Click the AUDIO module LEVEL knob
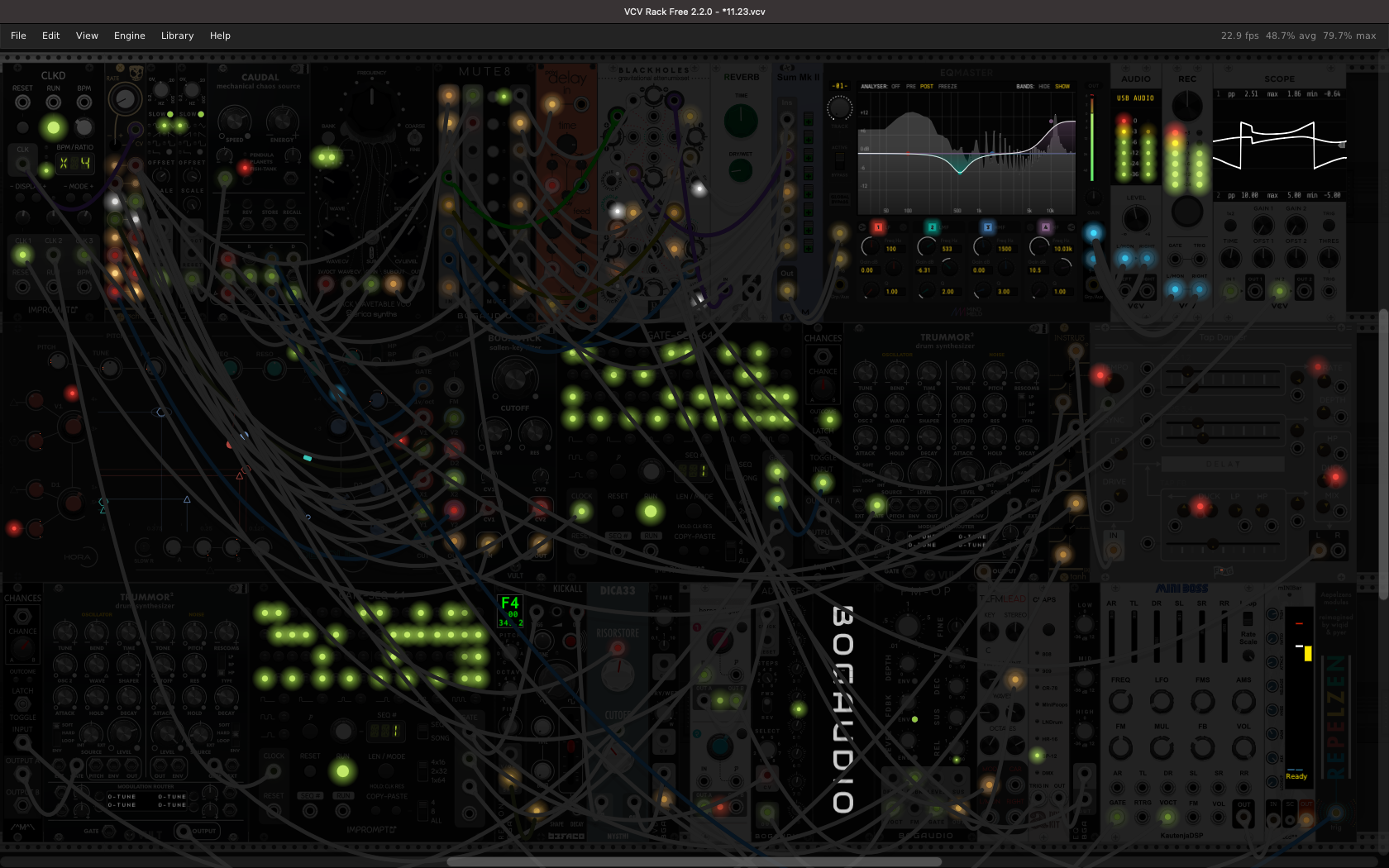The height and width of the screenshot is (868, 1389). (x=1136, y=218)
